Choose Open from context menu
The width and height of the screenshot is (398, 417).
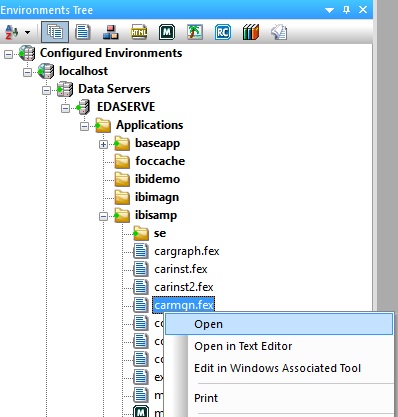(279, 324)
